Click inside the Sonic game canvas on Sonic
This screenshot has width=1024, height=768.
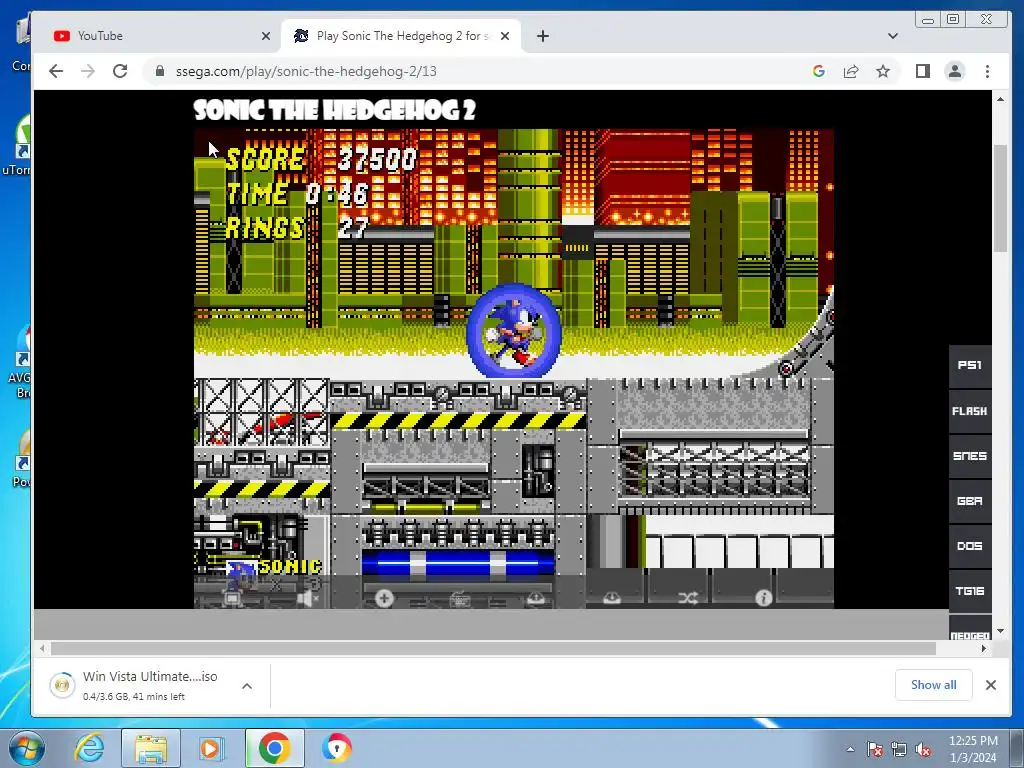pyautogui.click(x=514, y=331)
